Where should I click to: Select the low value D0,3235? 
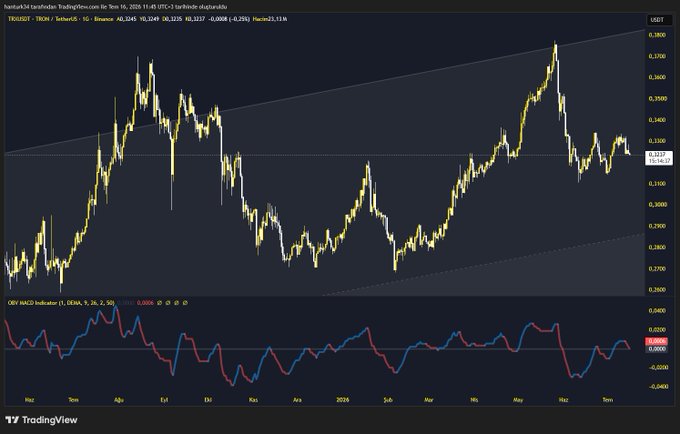tap(172, 19)
